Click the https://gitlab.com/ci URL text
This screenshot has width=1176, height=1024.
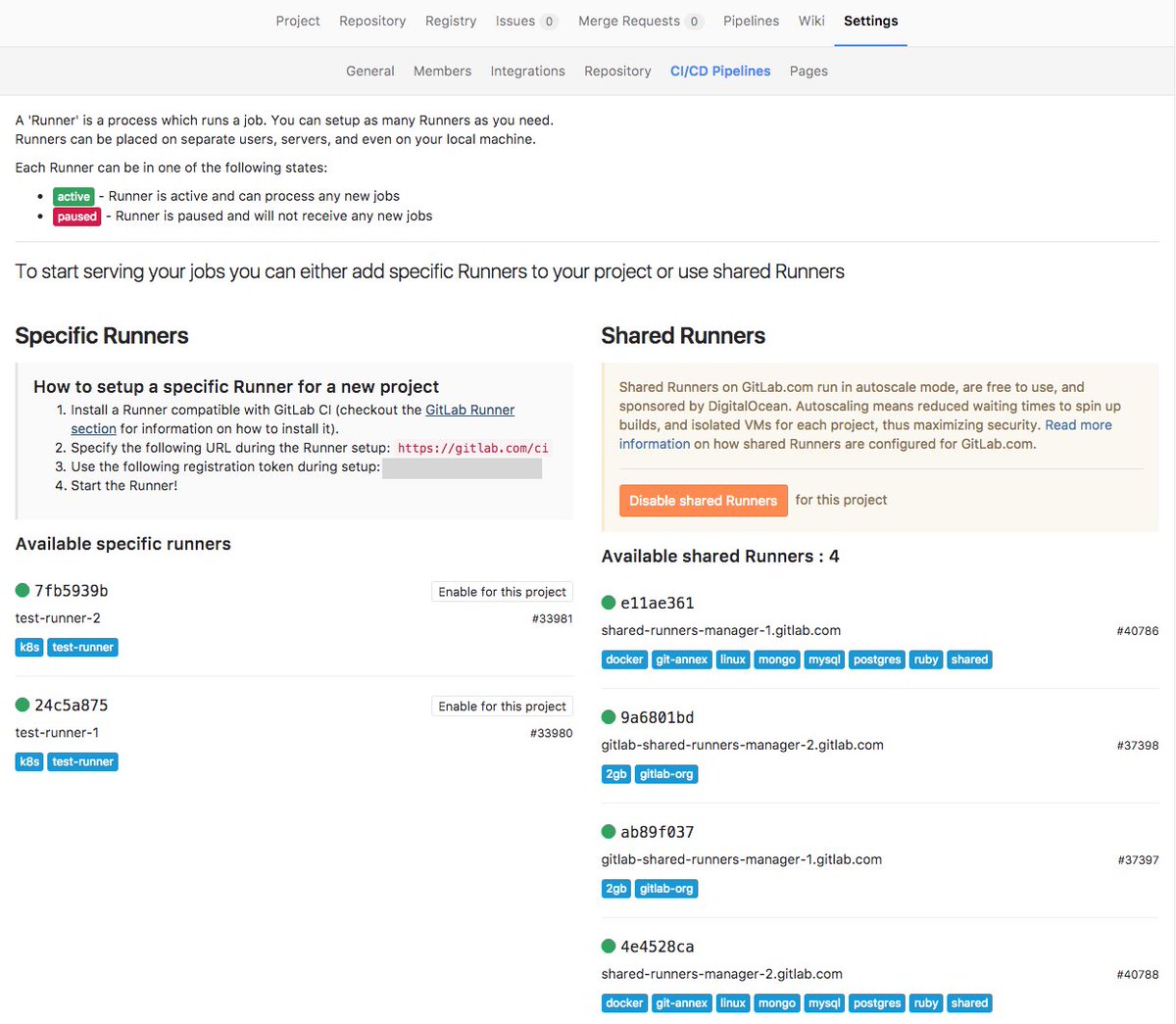click(473, 448)
